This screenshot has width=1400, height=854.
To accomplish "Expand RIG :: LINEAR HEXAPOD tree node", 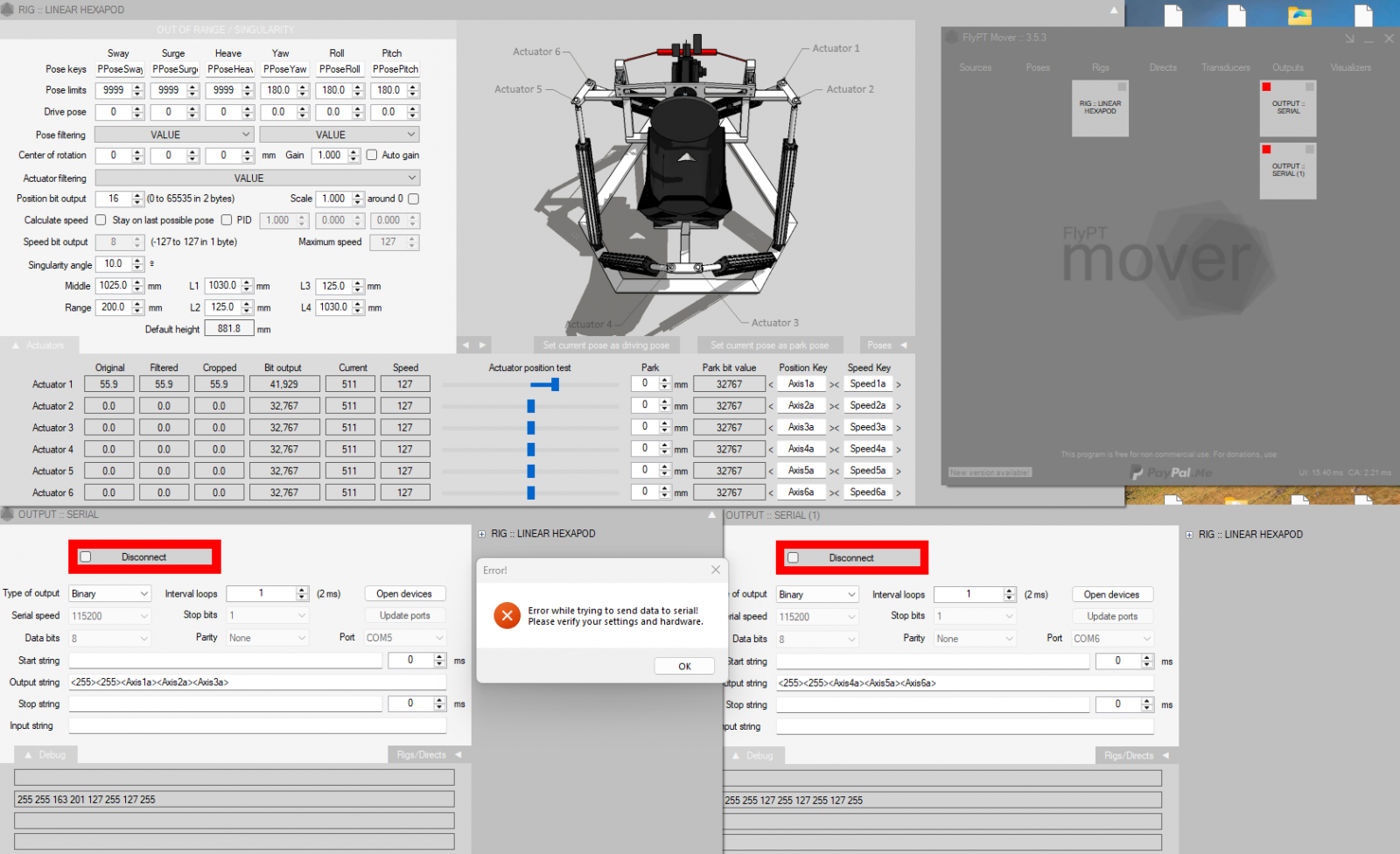I will 482,534.
